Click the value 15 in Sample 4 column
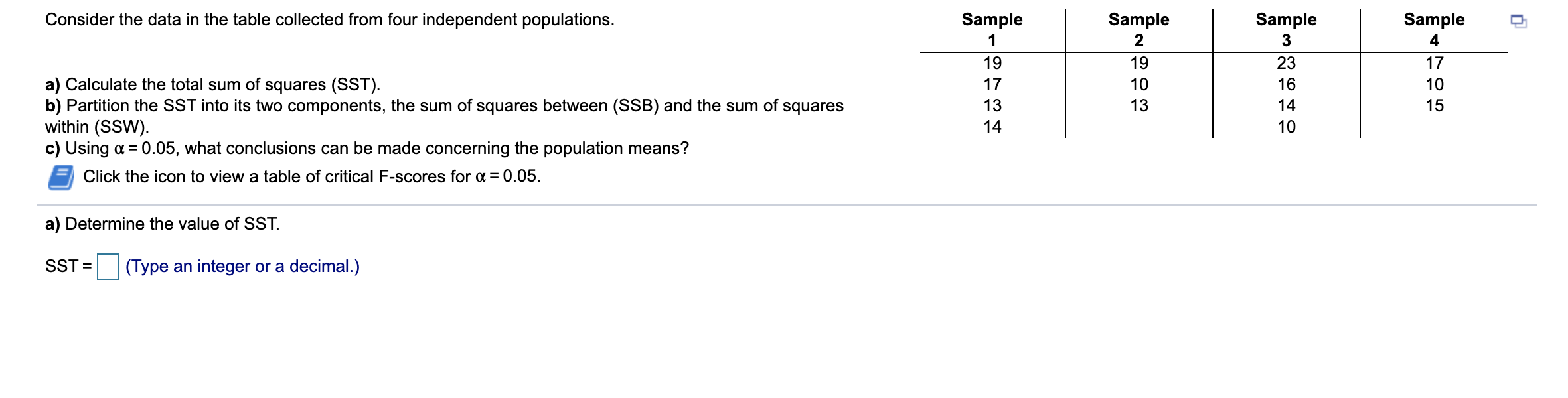This screenshot has width=1568, height=398. (1434, 105)
